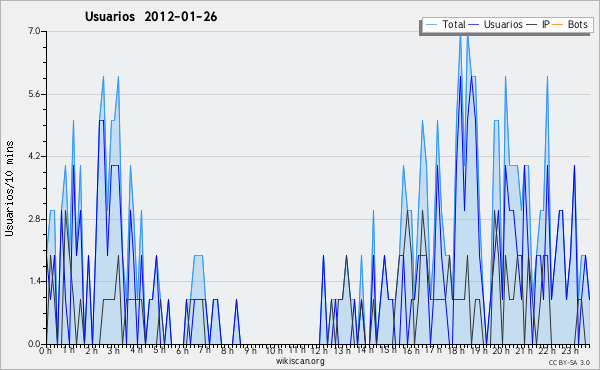
Task: Click the 'CC BY-SA 3.0' license text
Action: tap(569, 363)
